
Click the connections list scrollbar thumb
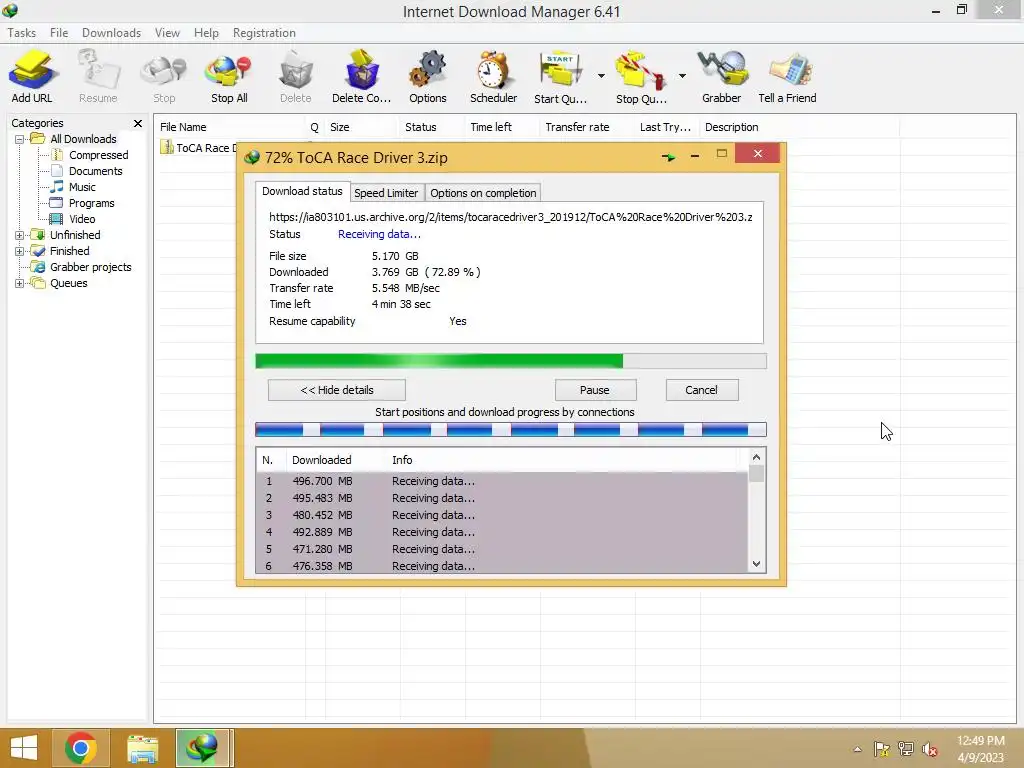(756, 473)
